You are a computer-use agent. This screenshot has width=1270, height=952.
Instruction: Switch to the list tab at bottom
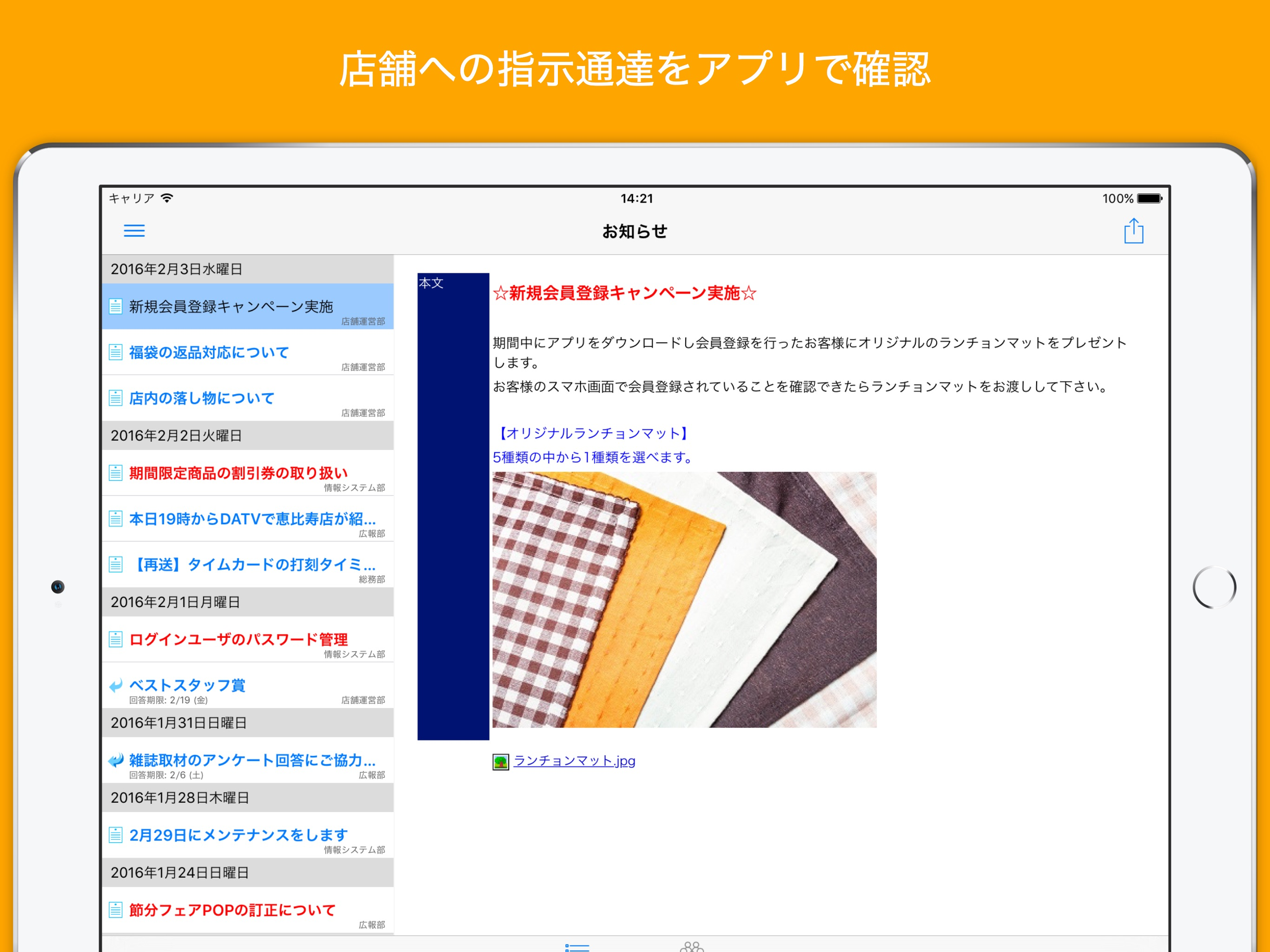tap(577, 947)
